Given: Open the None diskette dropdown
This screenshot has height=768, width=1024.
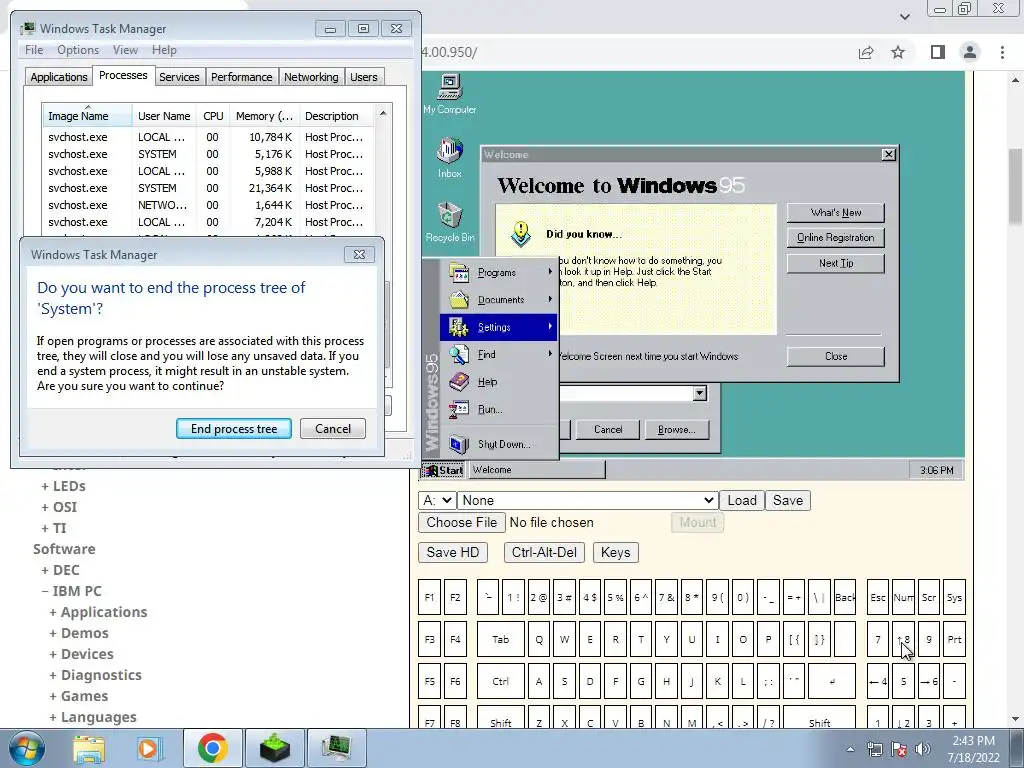Looking at the screenshot, I should (587, 500).
